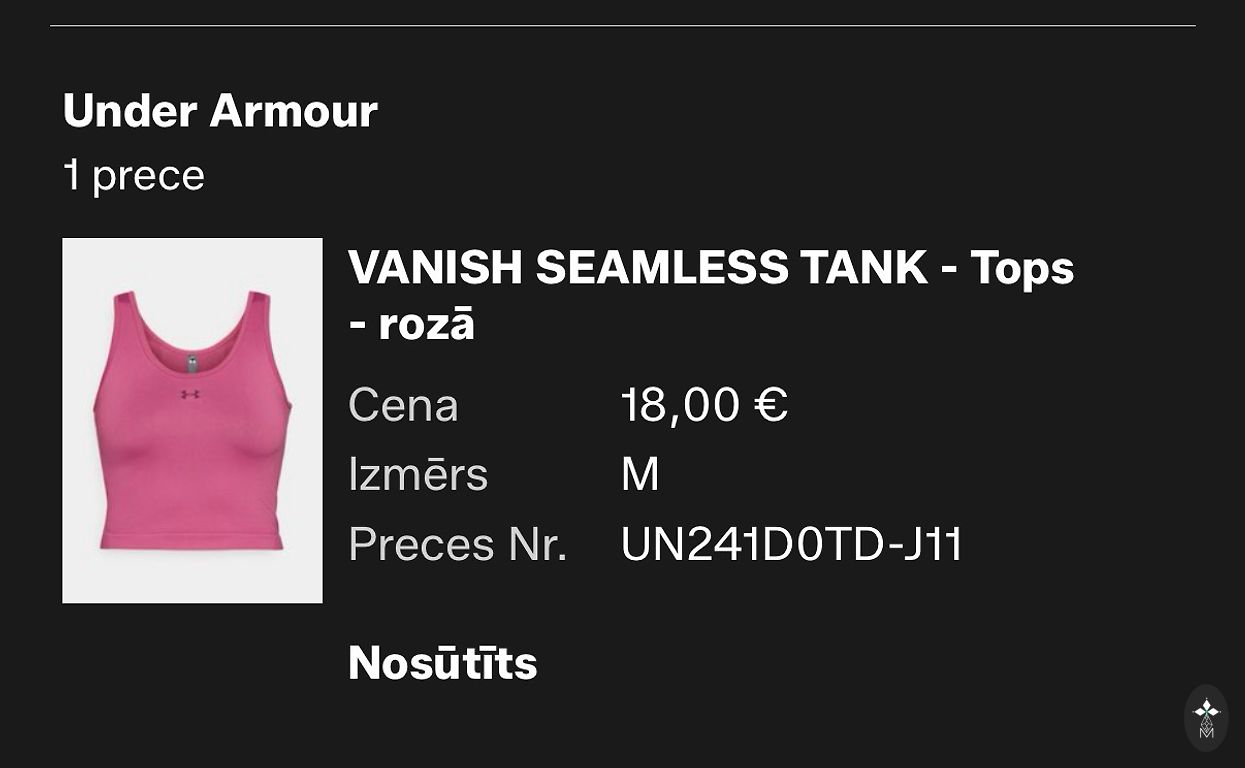1245x768 pixels.
Task: Select the item number UN241D0TD-J11
Action: [791, 545]
